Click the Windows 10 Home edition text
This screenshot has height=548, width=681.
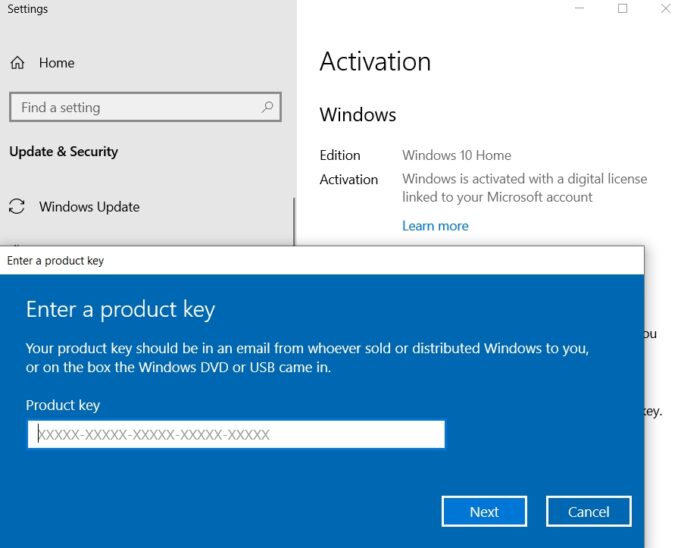tap(456, 155)
